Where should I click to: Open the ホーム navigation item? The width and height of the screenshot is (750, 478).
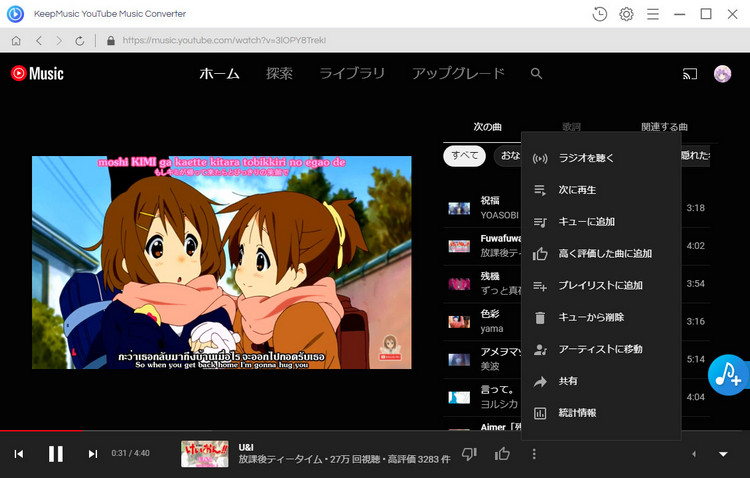pos(220,73)
